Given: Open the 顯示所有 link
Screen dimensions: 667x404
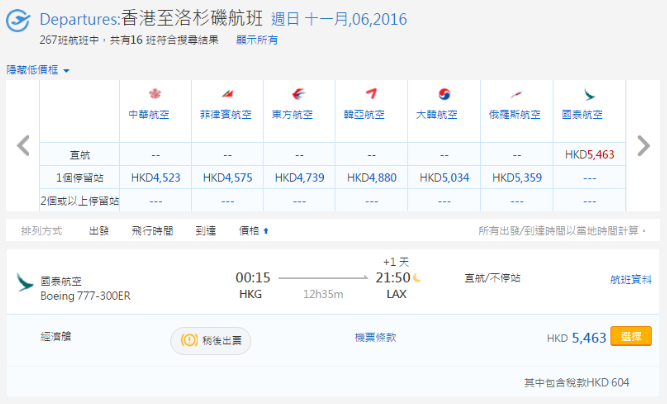Looking at the screenshot, I should click(257, 40).
